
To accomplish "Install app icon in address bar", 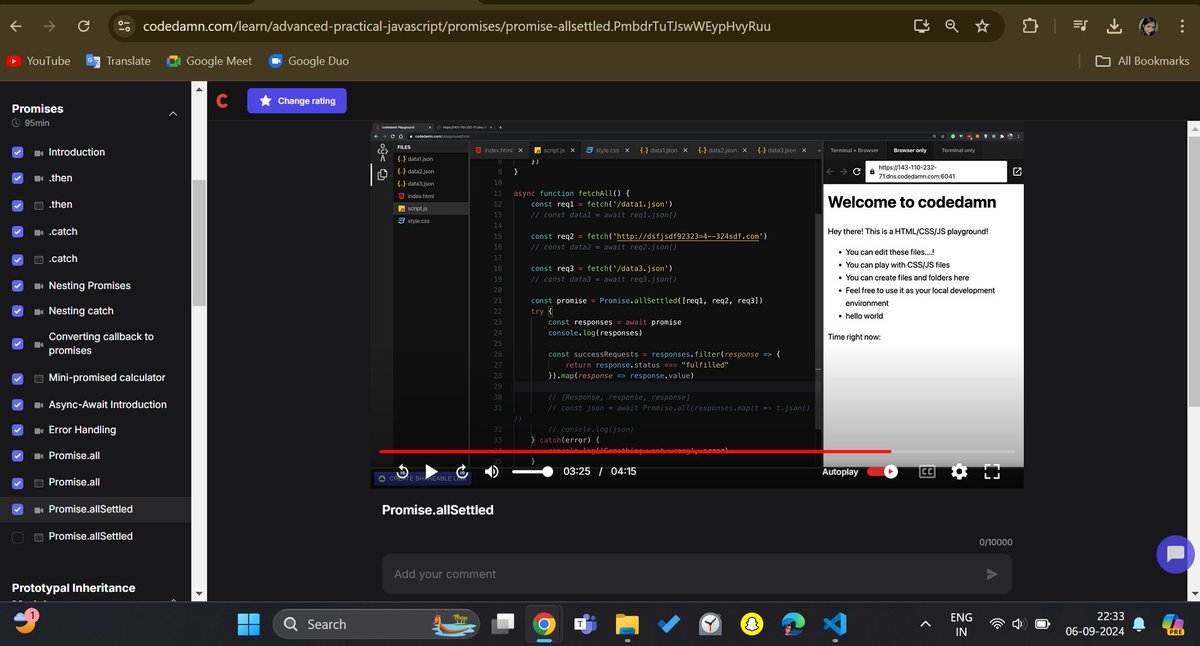I will click(x=921, y=27).
